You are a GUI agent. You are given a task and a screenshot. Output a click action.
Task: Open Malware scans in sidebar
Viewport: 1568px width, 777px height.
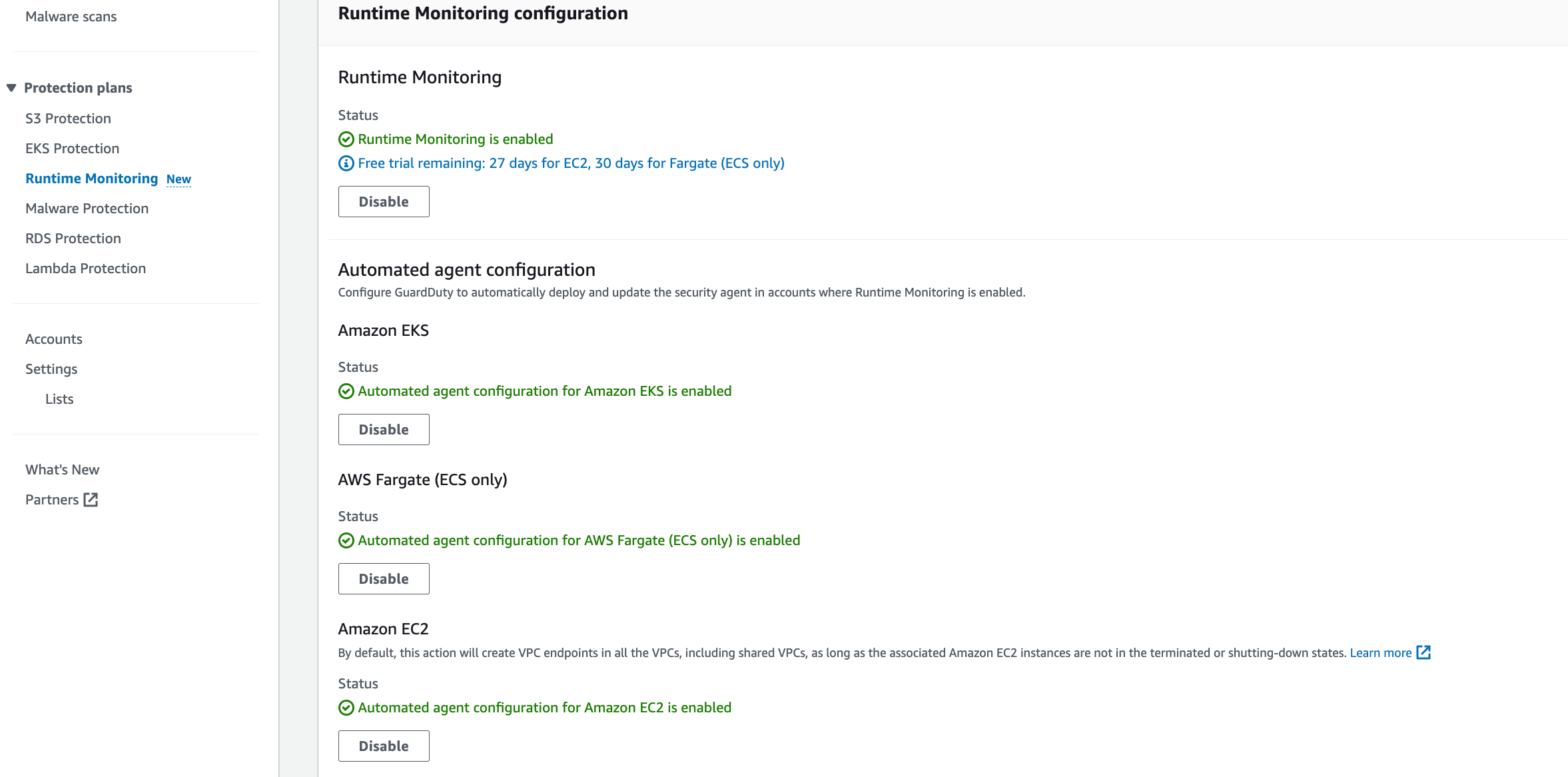tap(71, 17)
